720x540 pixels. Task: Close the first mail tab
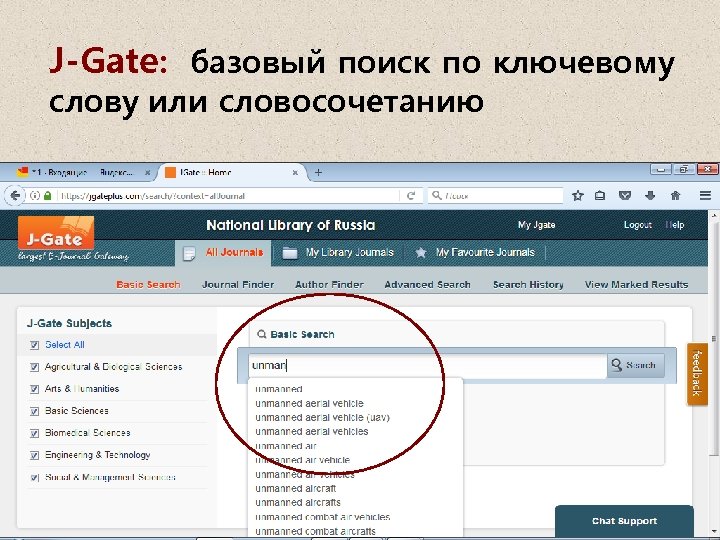click(147, 173)
